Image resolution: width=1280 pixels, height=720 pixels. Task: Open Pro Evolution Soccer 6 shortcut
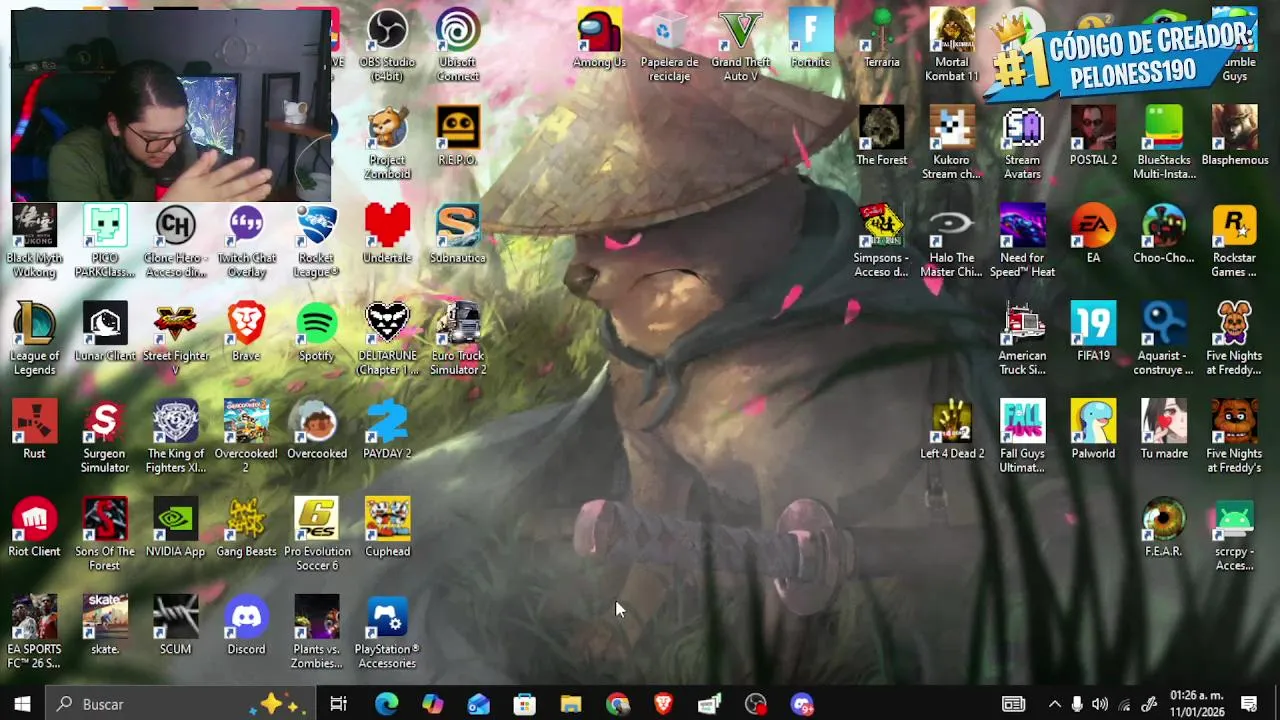point(317,520)
